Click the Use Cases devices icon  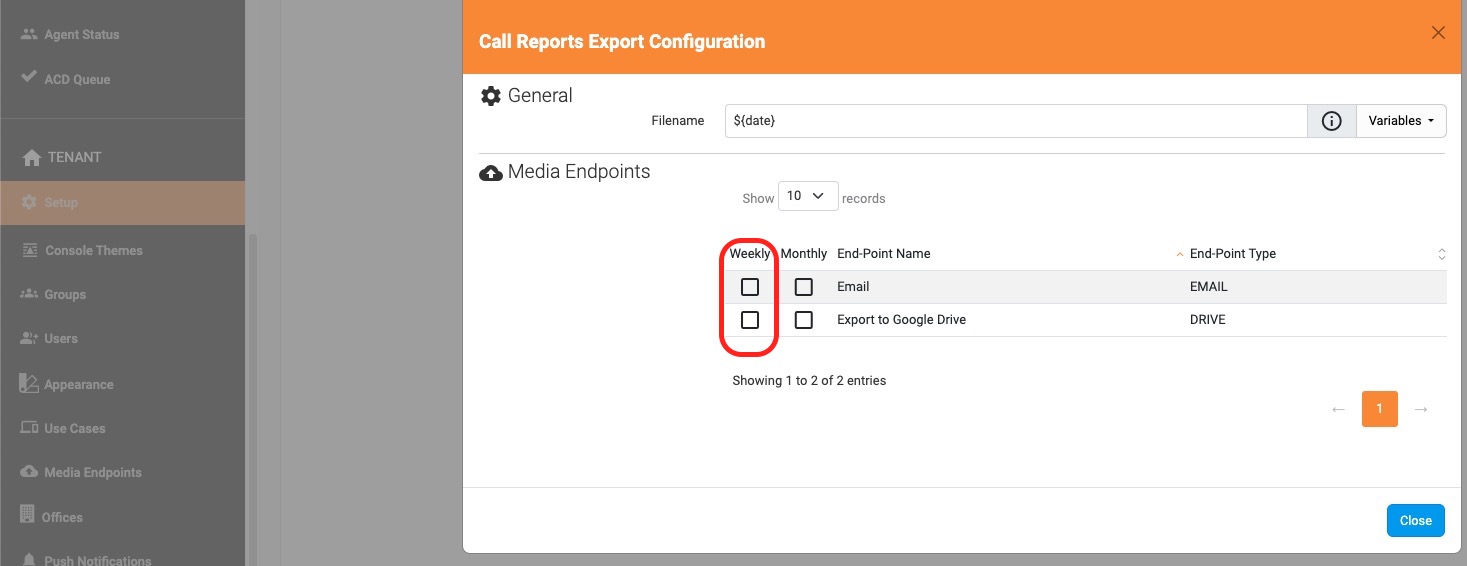(29, 428)
